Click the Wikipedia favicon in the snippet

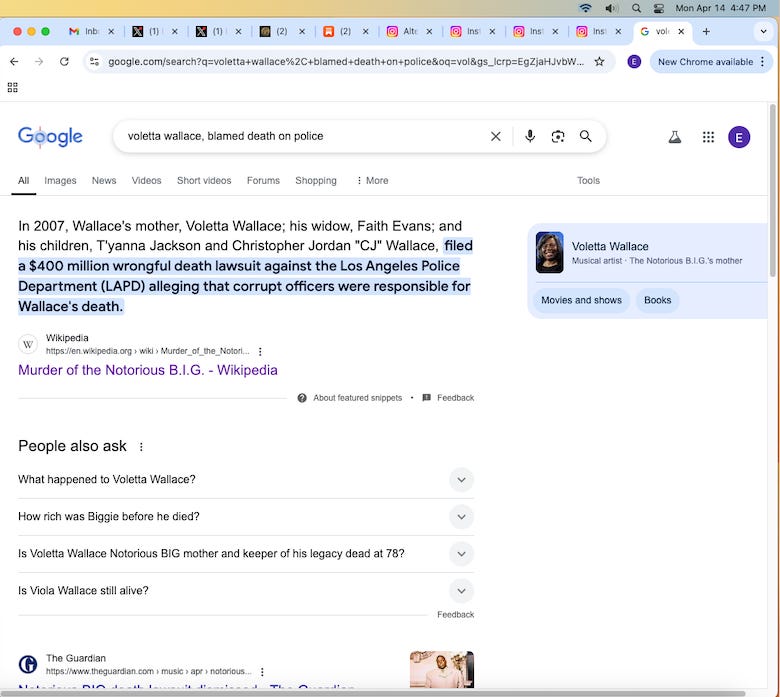[x=28, y=344]
